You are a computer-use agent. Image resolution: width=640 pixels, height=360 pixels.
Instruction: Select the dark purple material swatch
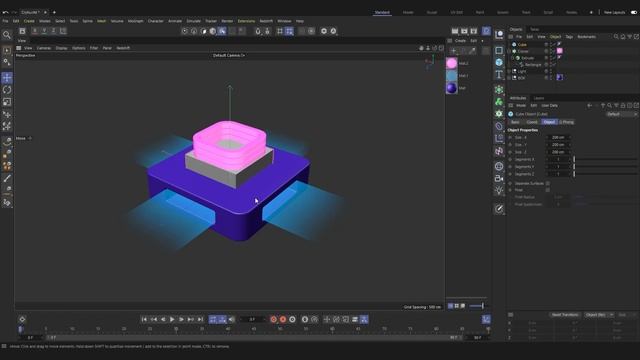pos(451,88)
